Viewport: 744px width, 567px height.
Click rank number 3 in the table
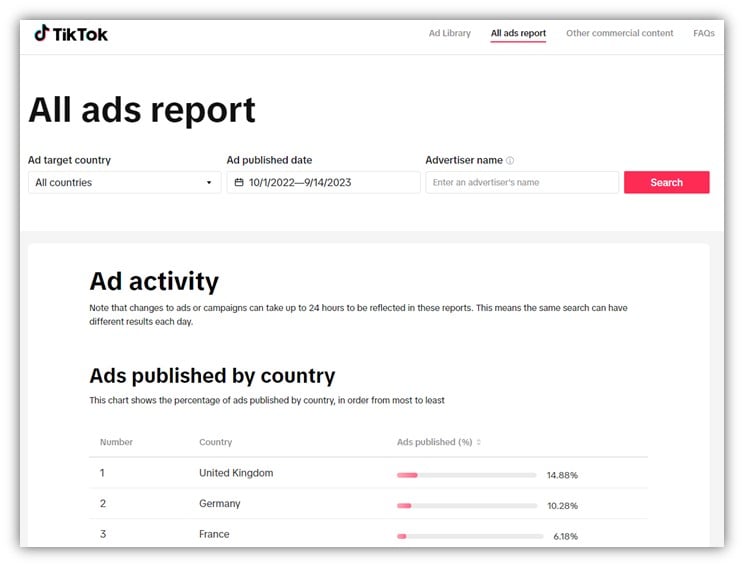pos(103,534)
